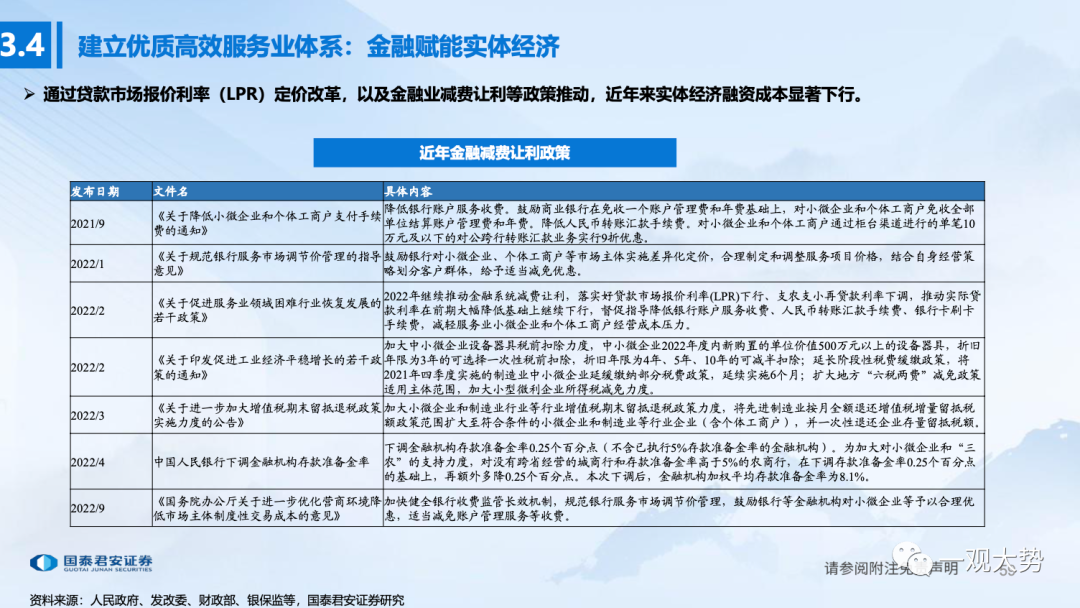Click the content cell starting '加大小微企业和制造业行业'
The width and height of the screenshot is (1080, 608).
[x=682, y=415]
